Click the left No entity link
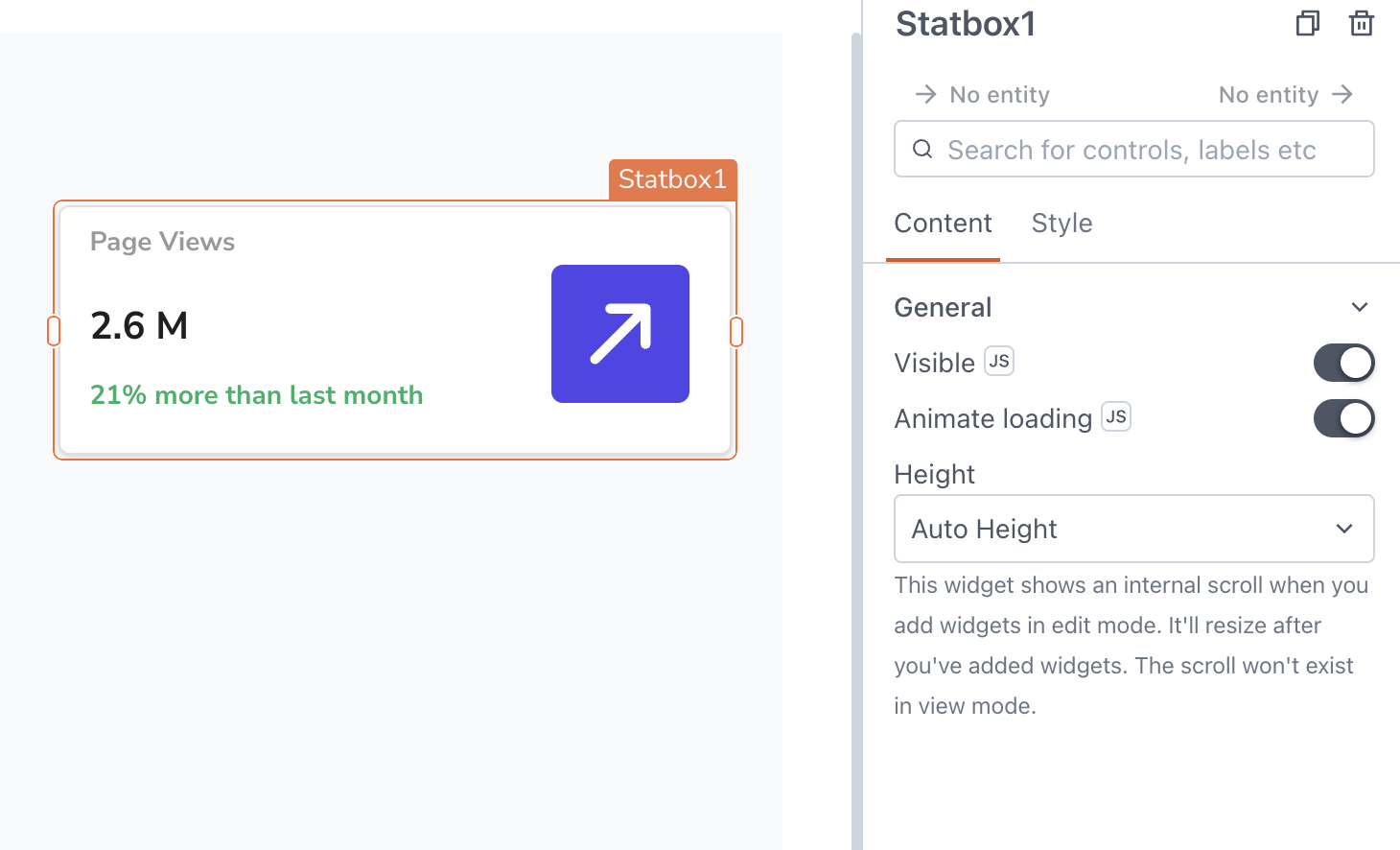1400x850 pixels. point(998,94)
